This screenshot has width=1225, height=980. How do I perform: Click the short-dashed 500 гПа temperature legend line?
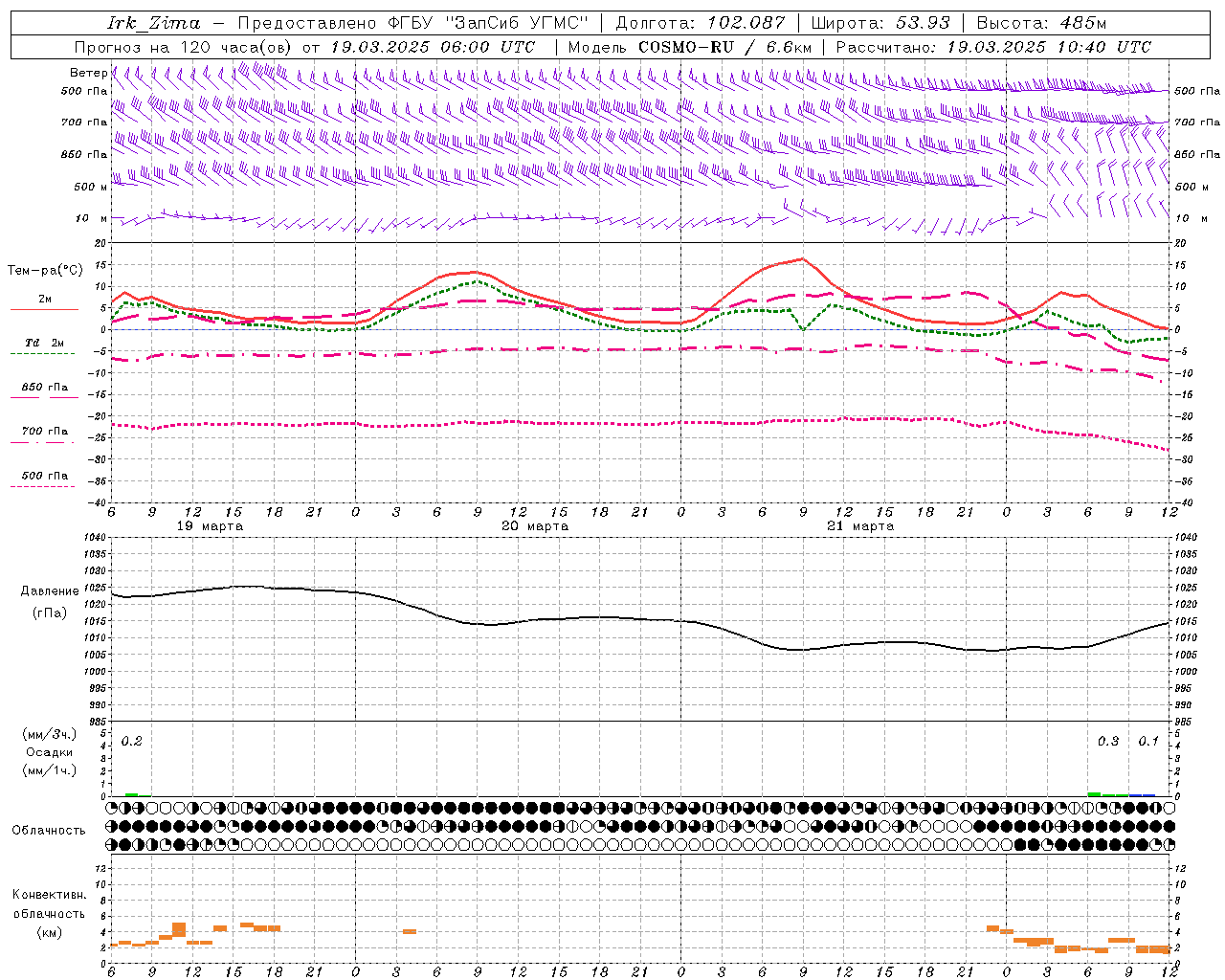click(43, 486)
